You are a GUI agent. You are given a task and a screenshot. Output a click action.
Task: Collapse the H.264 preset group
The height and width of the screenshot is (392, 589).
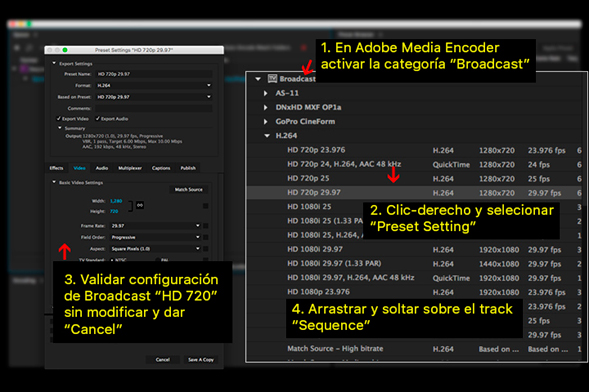point(267,136)
